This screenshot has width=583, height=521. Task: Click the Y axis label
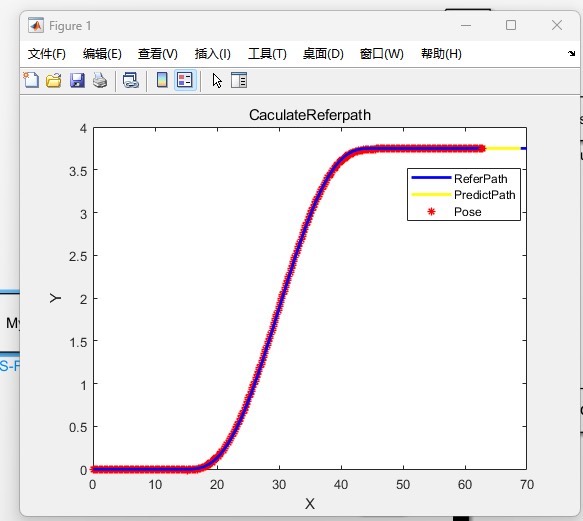click(55, 298)
